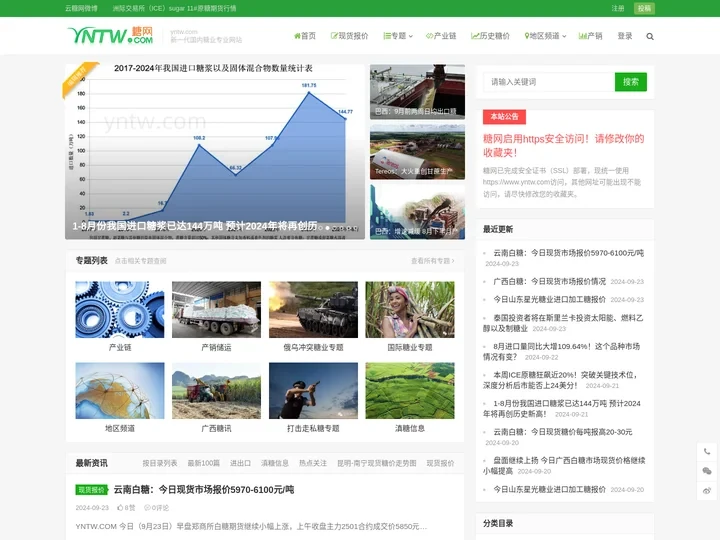Open sidebar 泰国投资者将在斯里兰卡投资太阳能 article
This screenshot has height=540, width=720.
[x=563, y=323]
